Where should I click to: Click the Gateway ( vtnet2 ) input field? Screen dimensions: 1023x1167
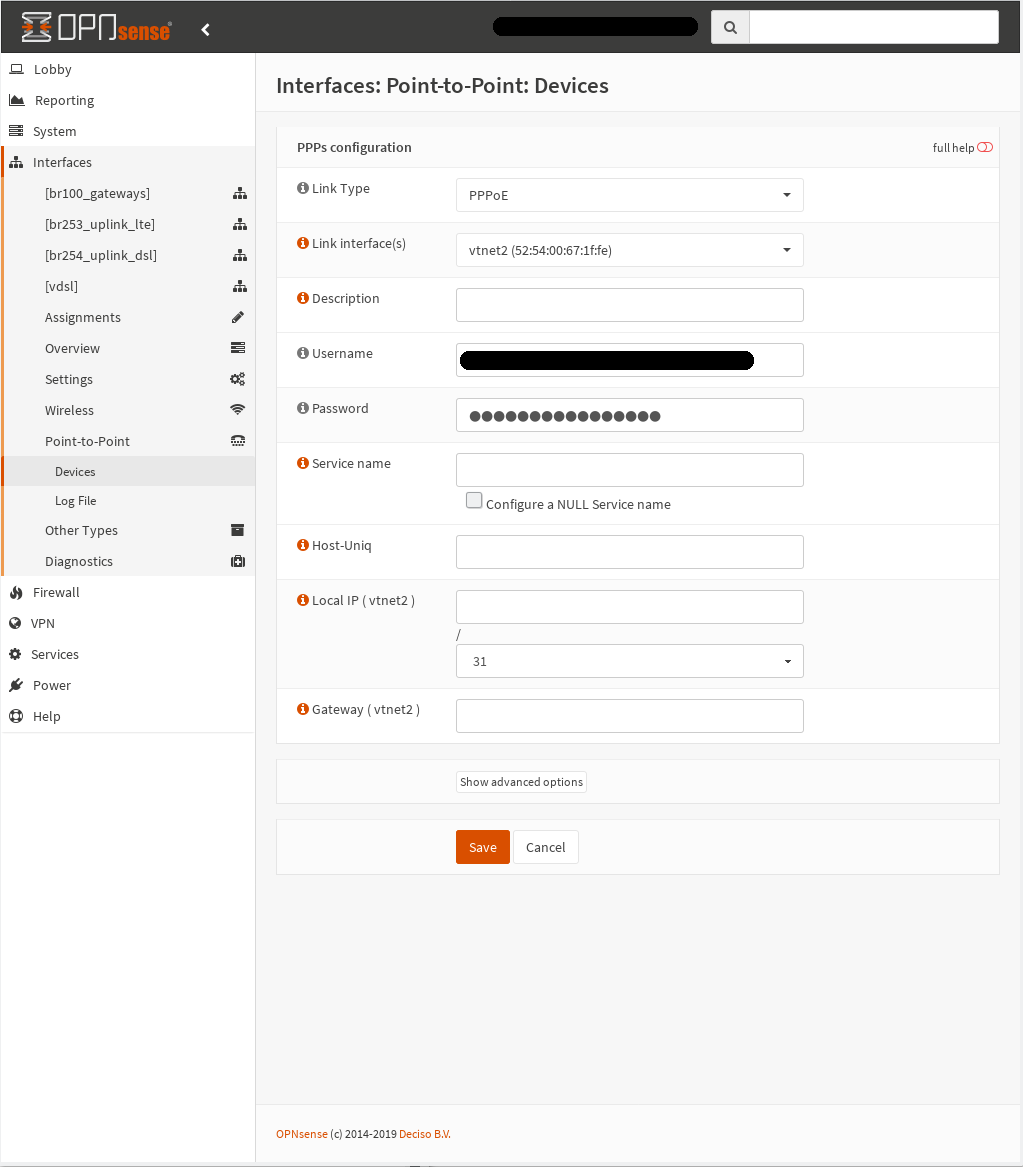[629, 716]
